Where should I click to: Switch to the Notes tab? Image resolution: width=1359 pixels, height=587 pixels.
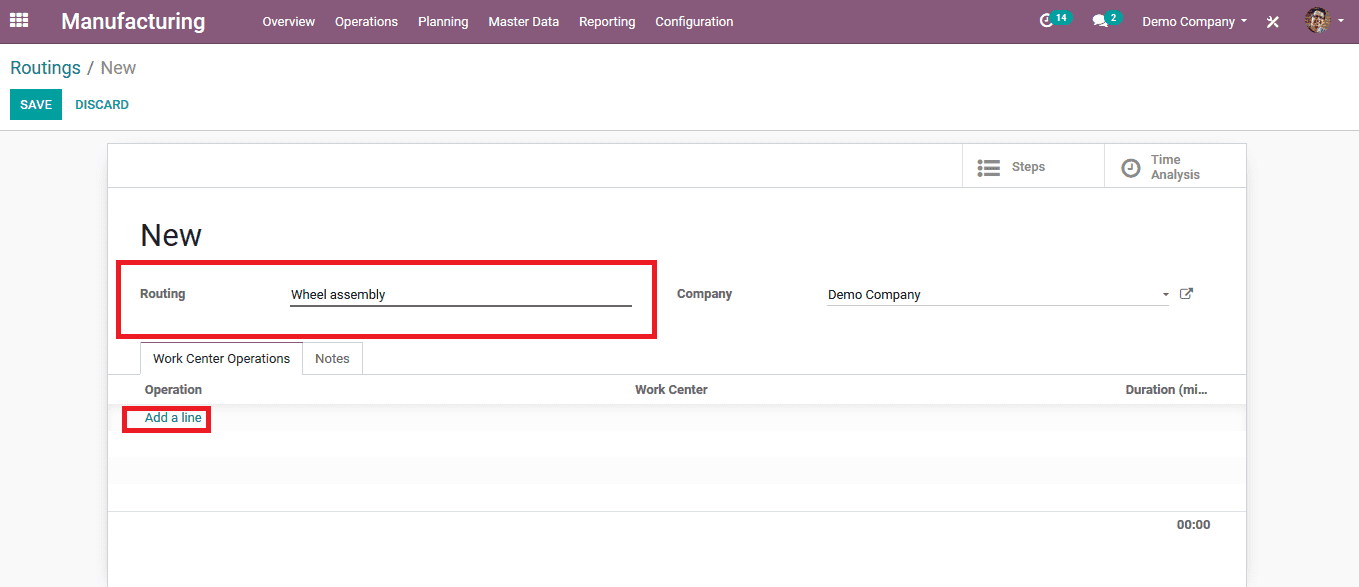pos(332,358)
